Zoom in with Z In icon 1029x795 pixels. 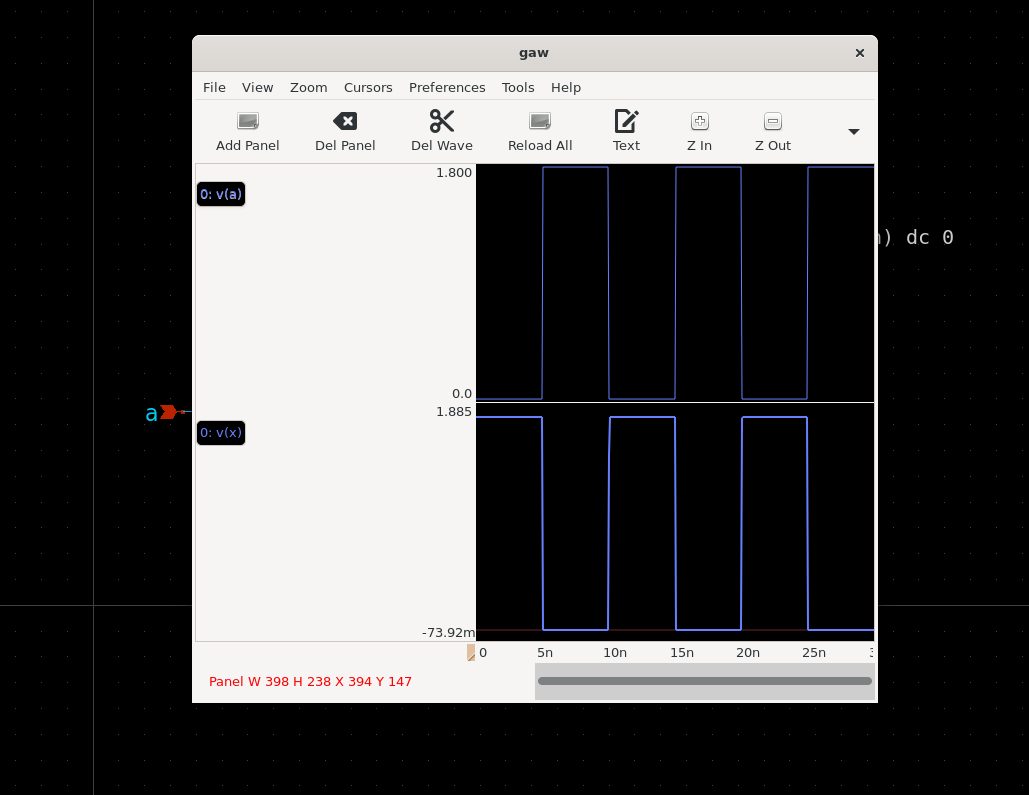[x=699, y=122]
